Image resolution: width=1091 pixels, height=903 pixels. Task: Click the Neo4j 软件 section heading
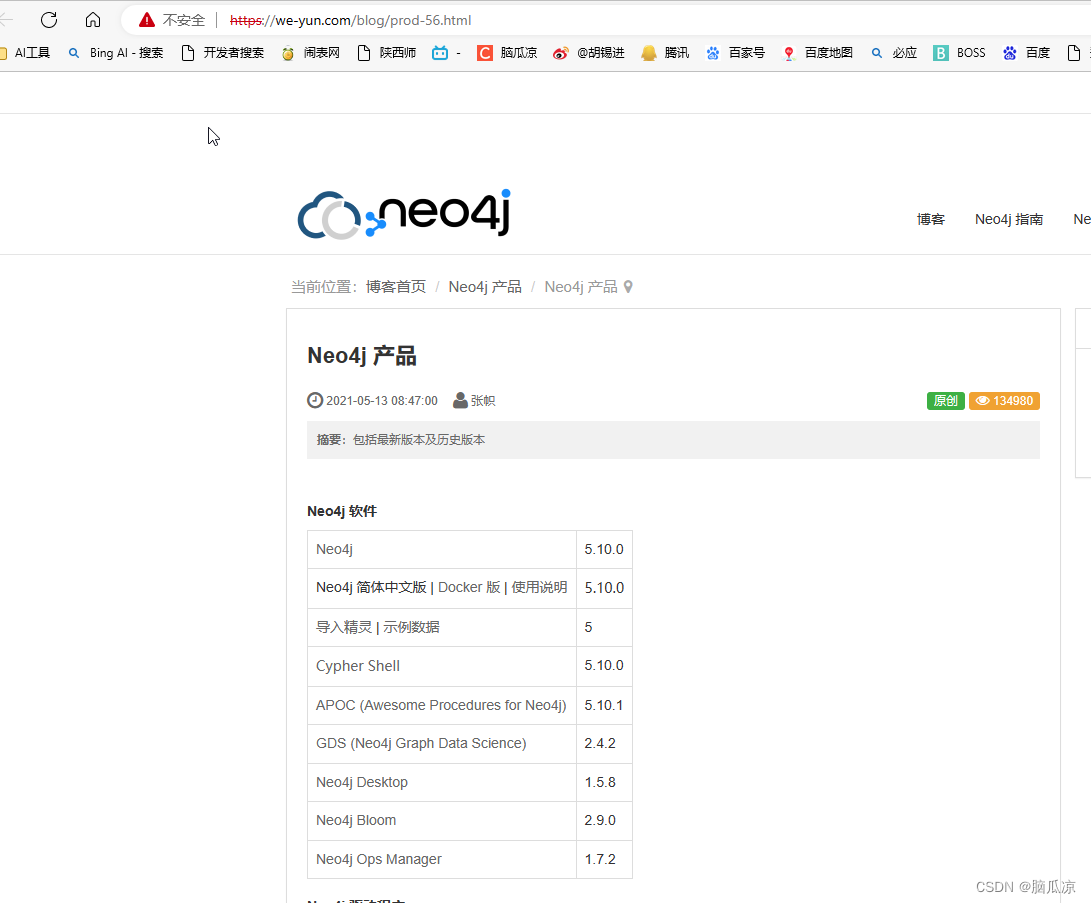pos(342,511)
